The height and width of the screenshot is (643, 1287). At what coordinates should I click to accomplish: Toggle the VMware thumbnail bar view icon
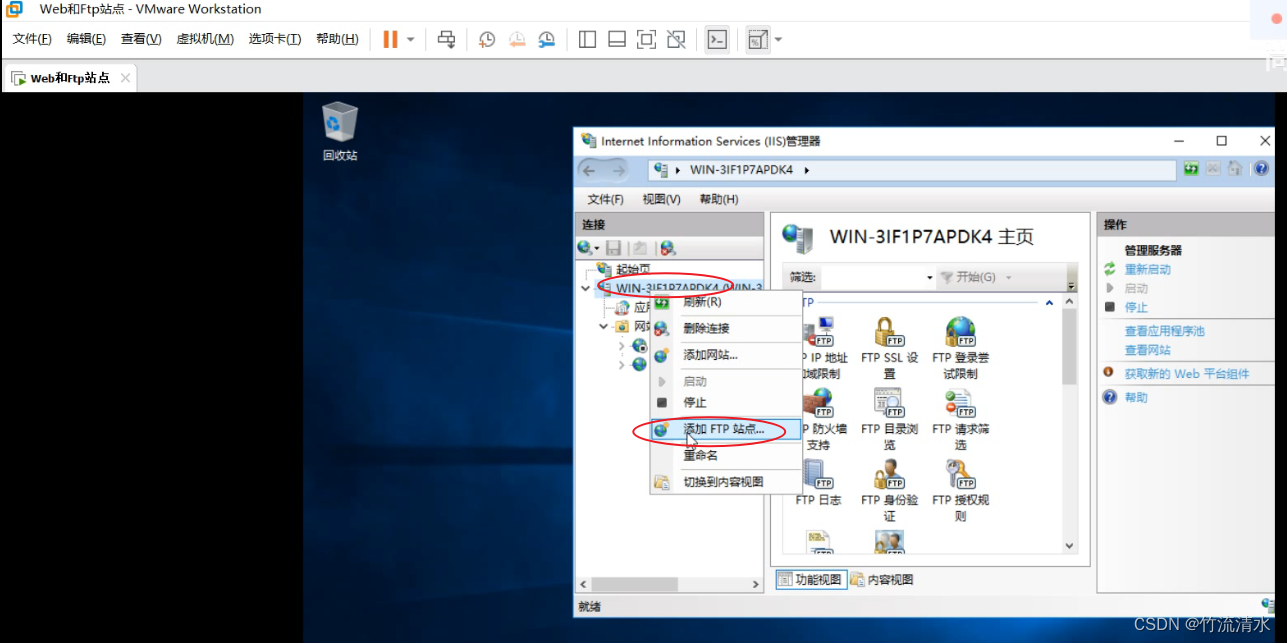click(617, 39)
